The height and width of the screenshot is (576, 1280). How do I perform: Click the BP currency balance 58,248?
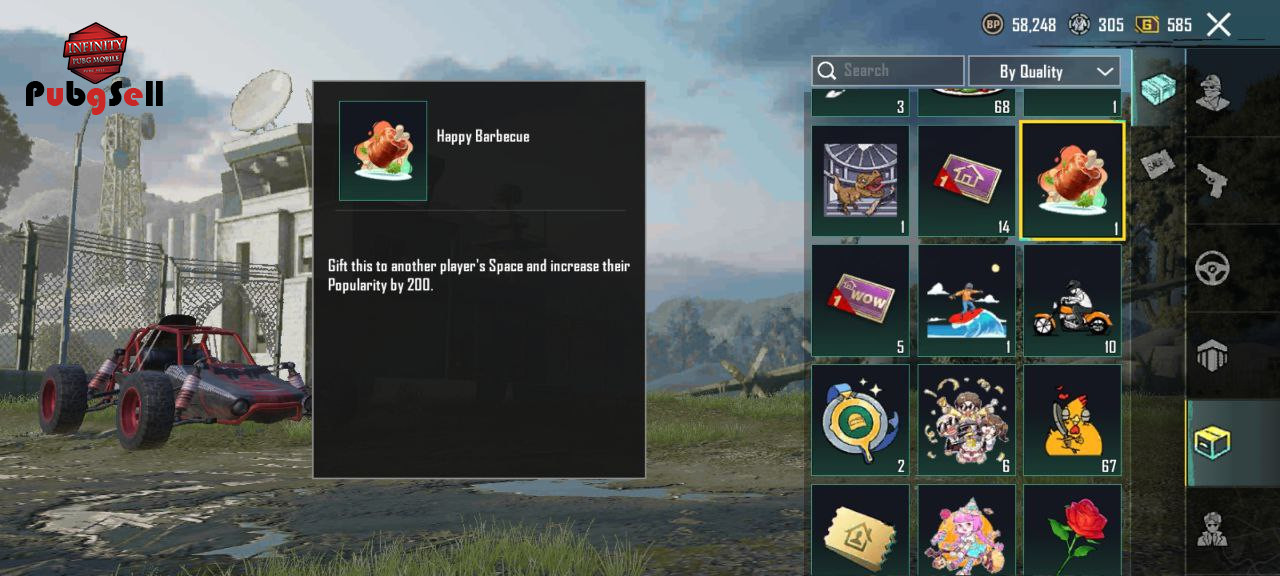click(1019, 25)
